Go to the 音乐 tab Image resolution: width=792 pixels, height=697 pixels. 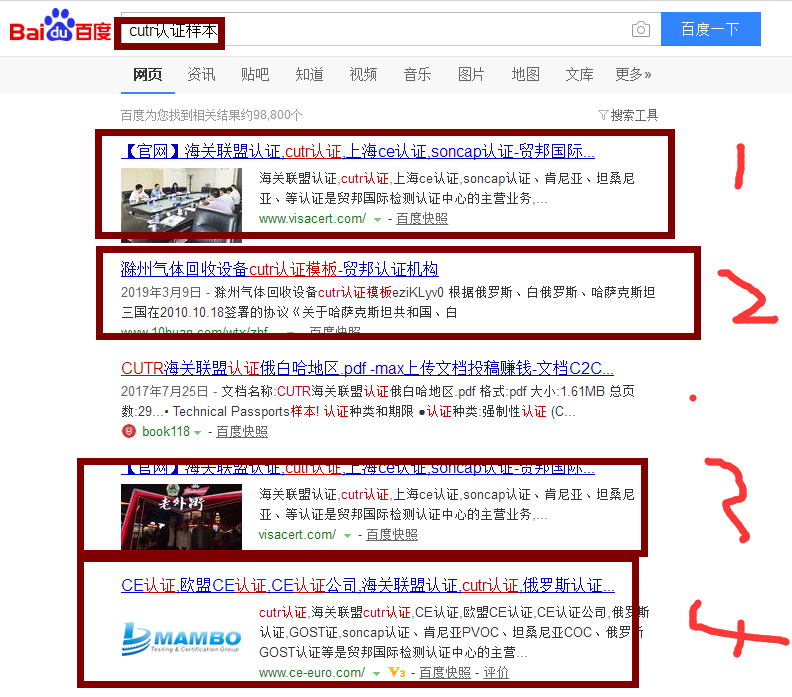click(x=417, y=75)
